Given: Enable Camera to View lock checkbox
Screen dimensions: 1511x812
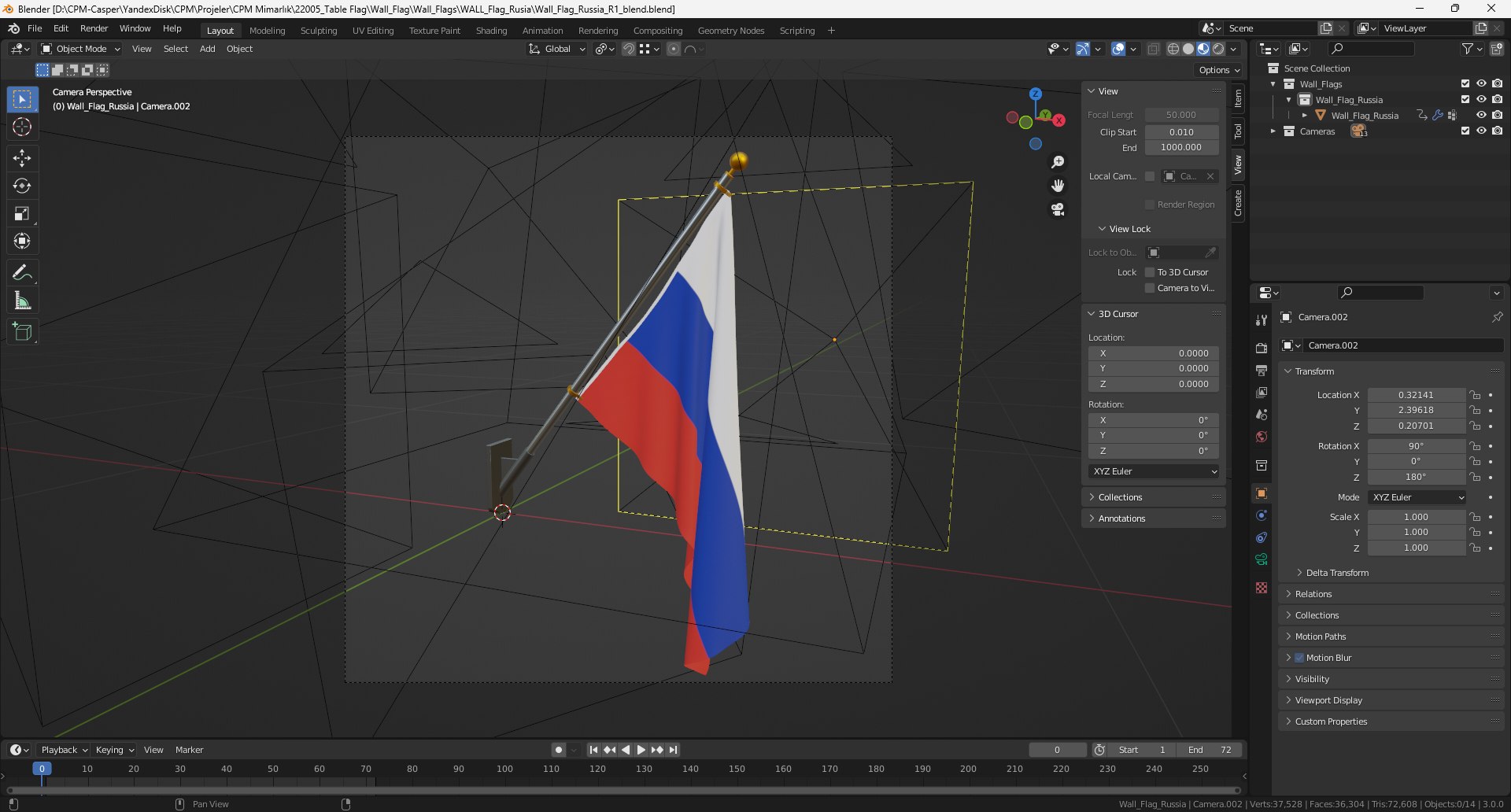Looking at the screenshot, I should (1150, 288).
